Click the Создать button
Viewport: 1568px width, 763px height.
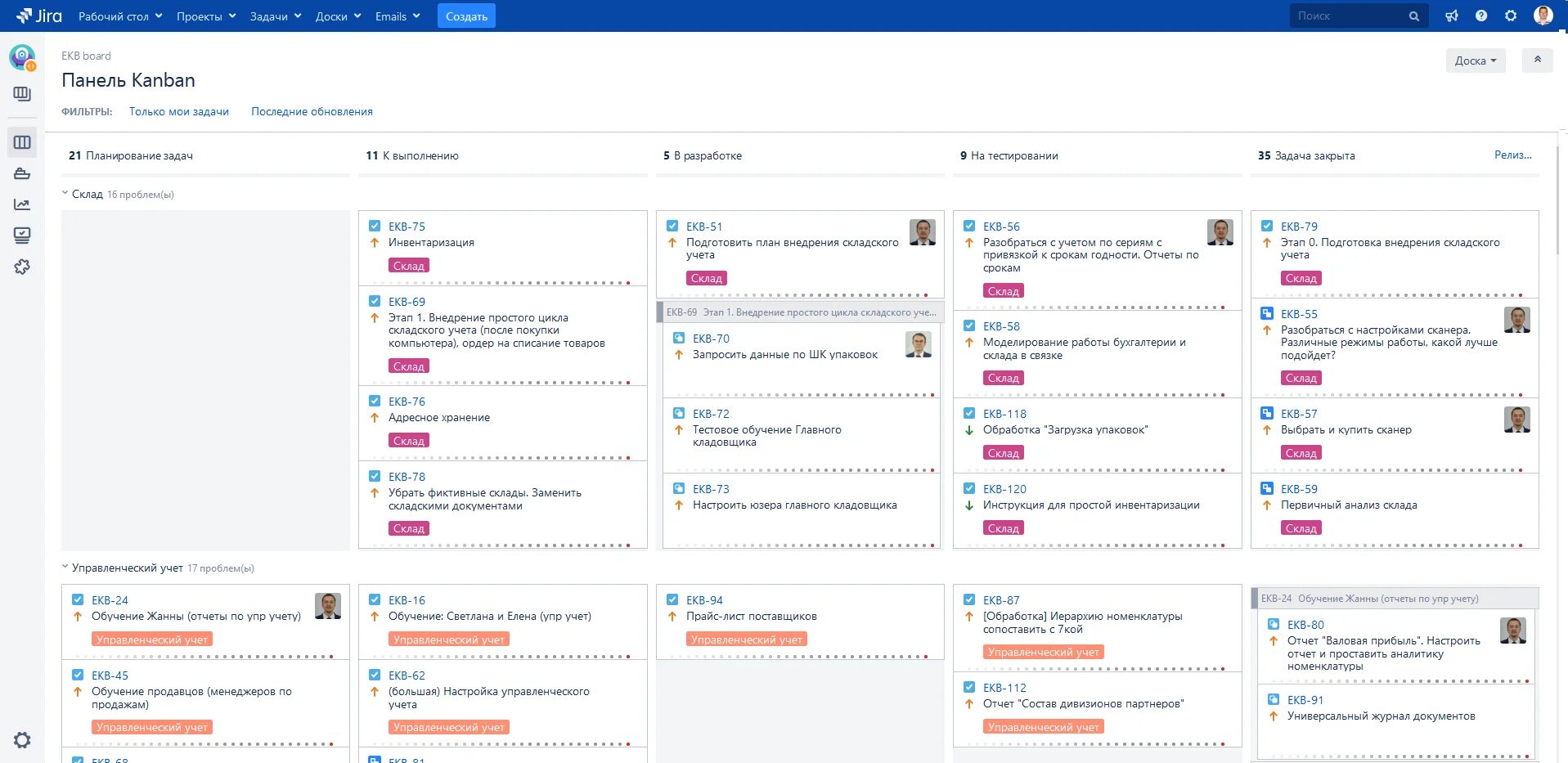(466, 16)
